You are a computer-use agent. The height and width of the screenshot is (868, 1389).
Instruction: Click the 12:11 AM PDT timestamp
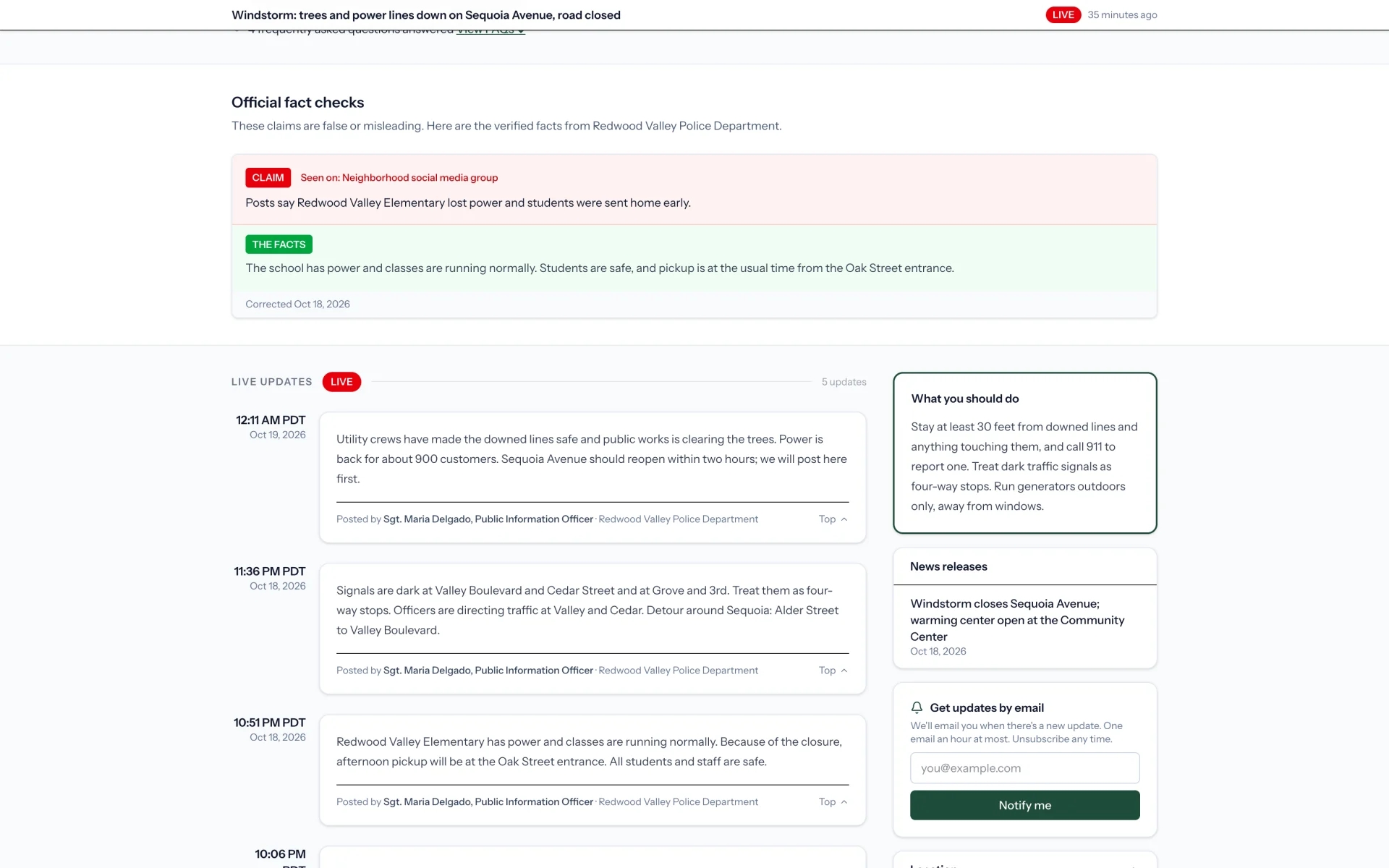[x=271, y=420]
